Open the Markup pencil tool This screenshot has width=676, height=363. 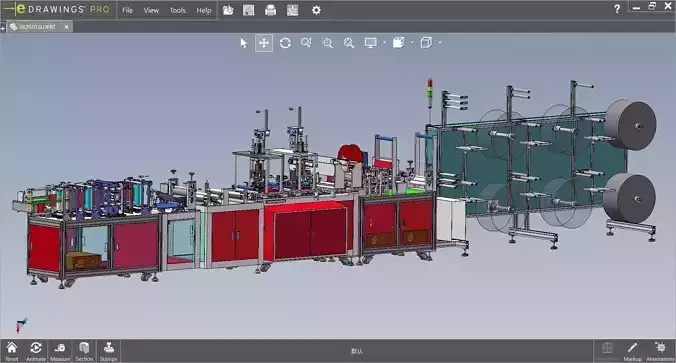pyautogui.click(x=632, y=351)
